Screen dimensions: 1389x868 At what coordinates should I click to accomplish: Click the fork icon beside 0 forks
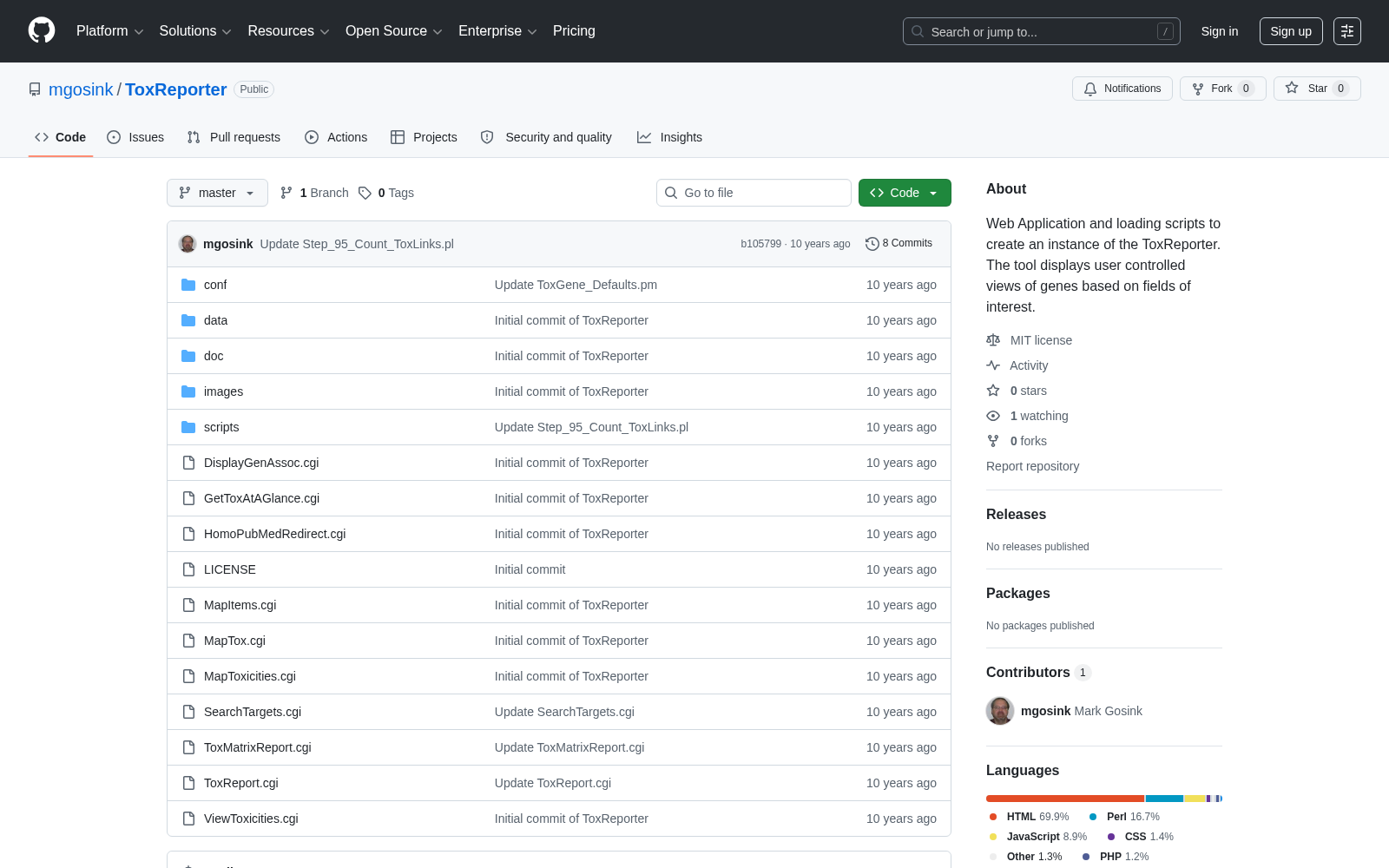tap(993, 441)
